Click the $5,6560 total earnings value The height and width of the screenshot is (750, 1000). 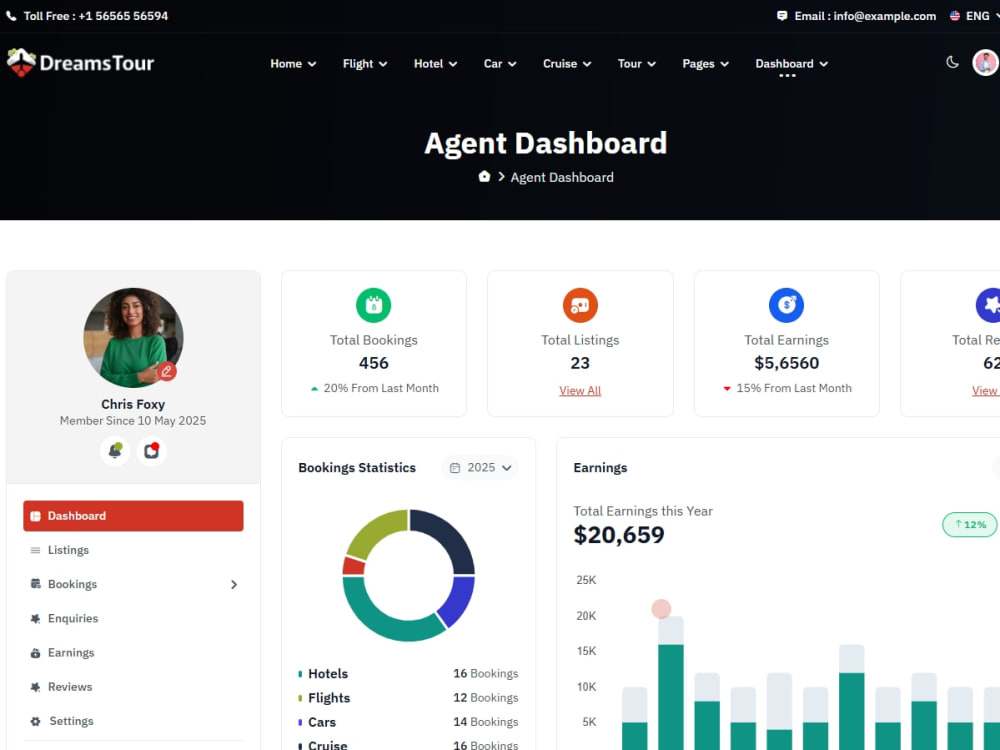click(x=786, y=363)
